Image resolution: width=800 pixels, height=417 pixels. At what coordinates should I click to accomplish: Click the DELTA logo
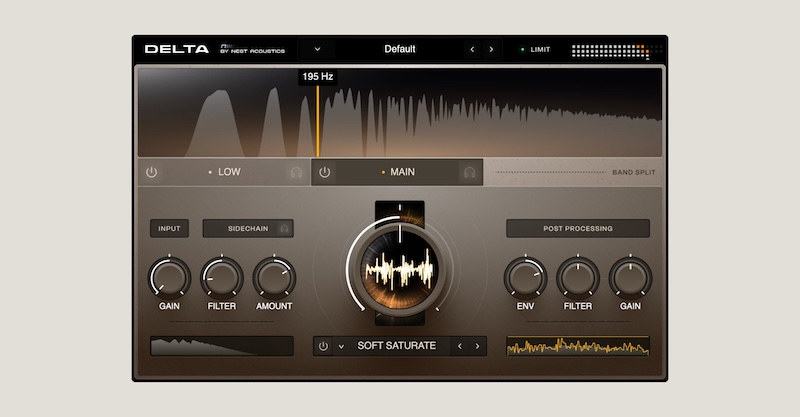coord(177,49)
